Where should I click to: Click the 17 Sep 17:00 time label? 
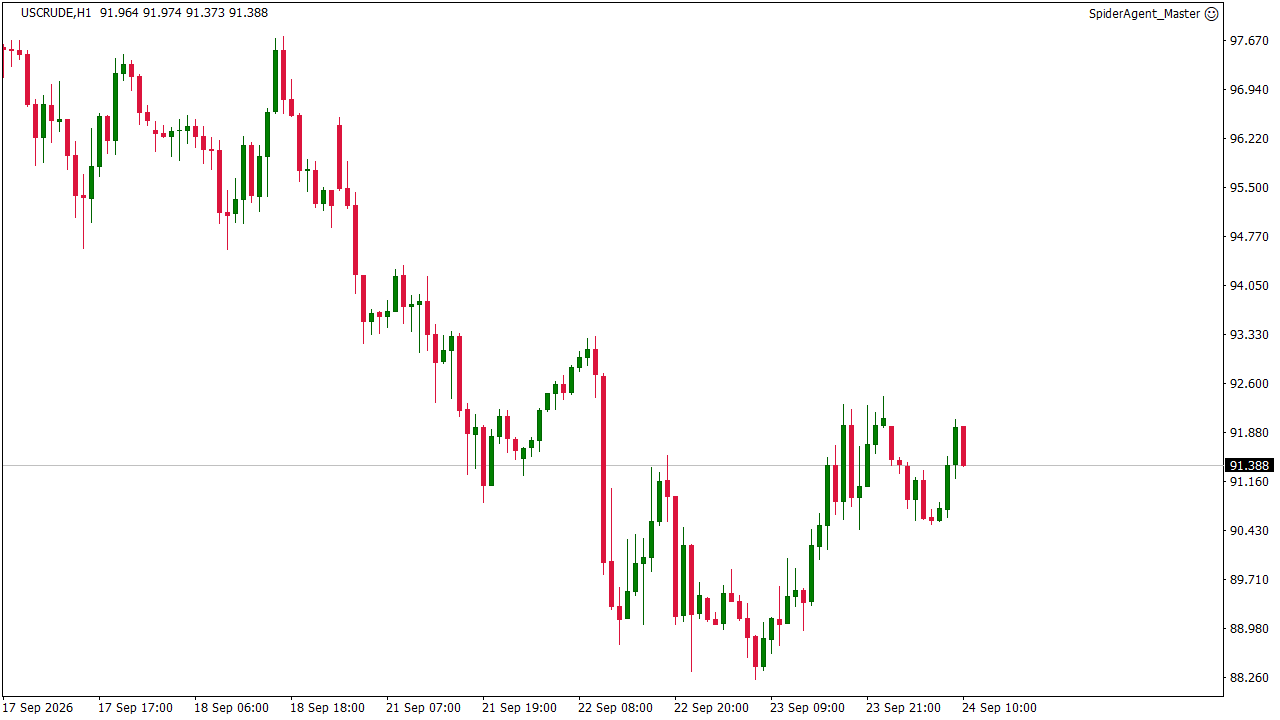(x=135, y=708)
